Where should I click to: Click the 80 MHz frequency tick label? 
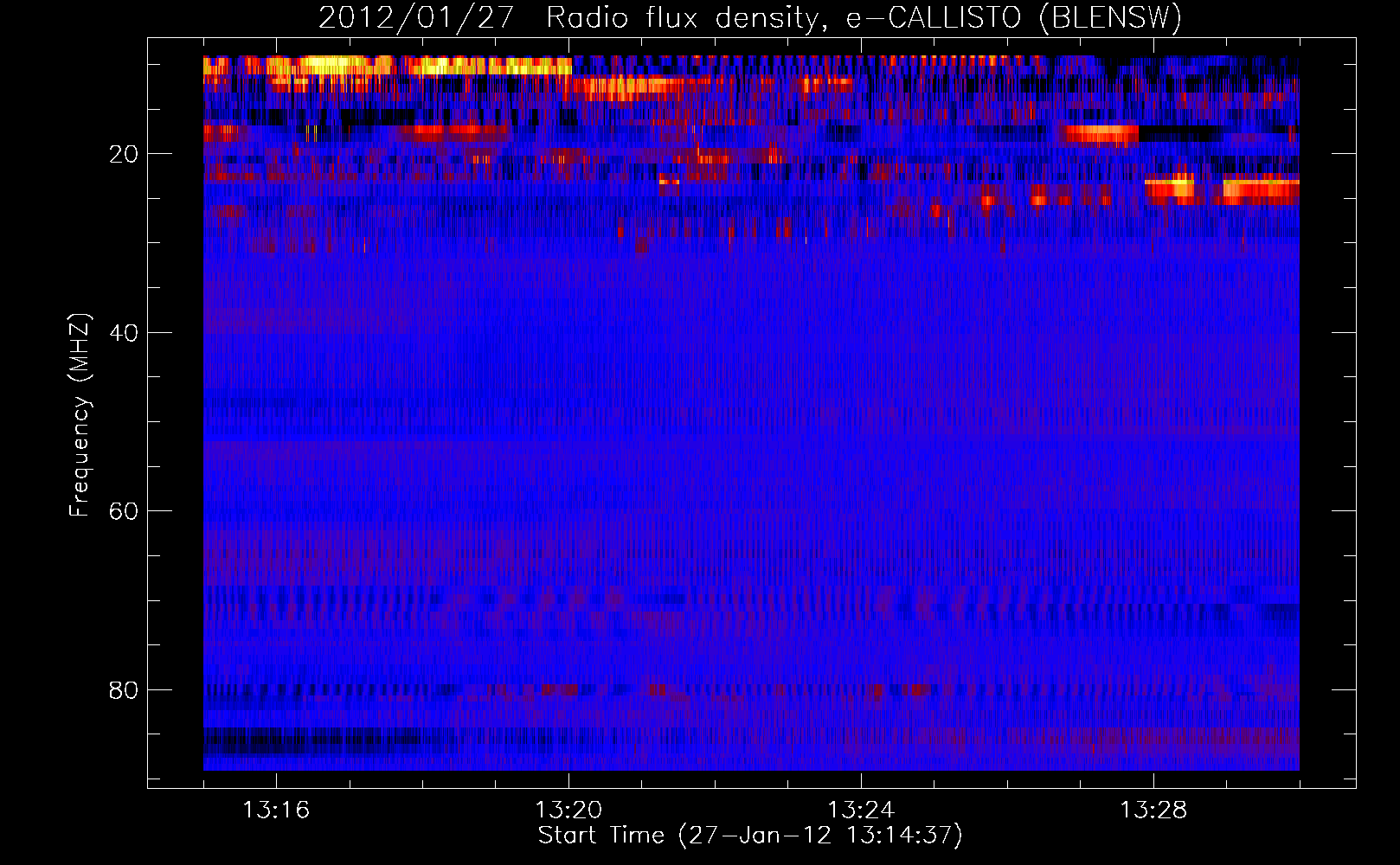[124, 691]
